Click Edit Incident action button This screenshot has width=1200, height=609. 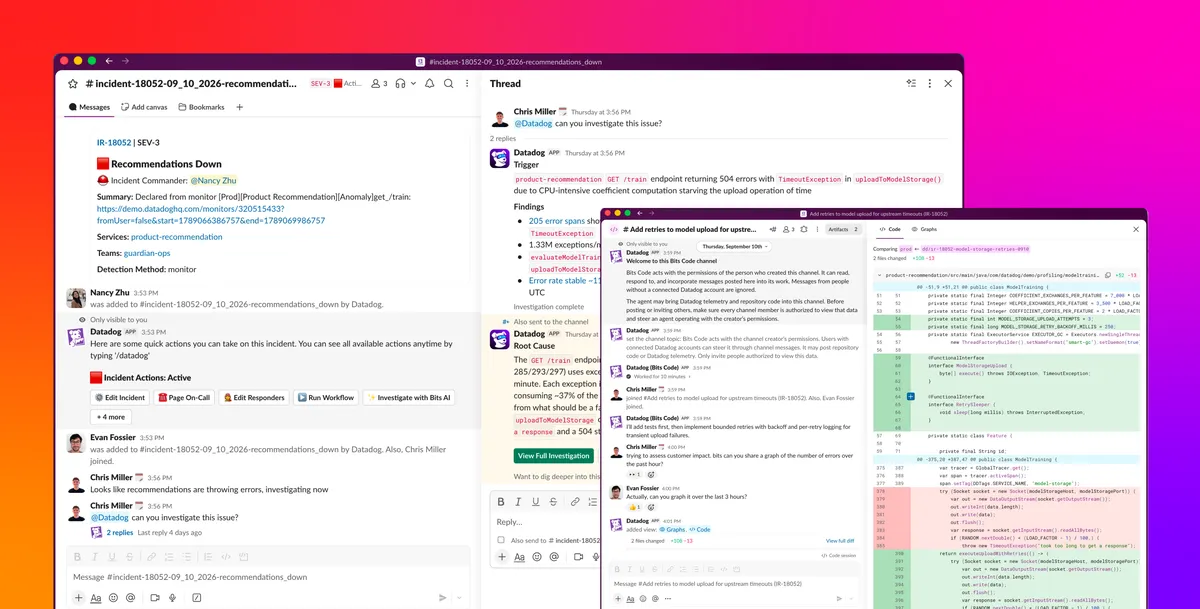coord(120,397)
